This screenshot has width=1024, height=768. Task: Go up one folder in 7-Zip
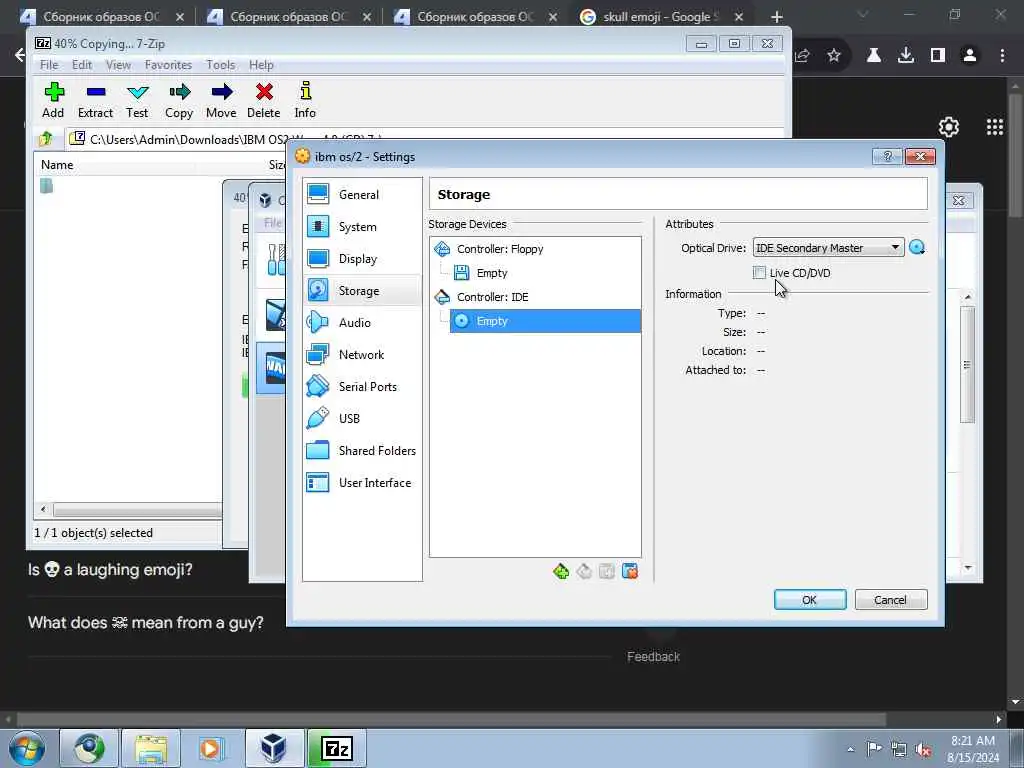[46, 138]
